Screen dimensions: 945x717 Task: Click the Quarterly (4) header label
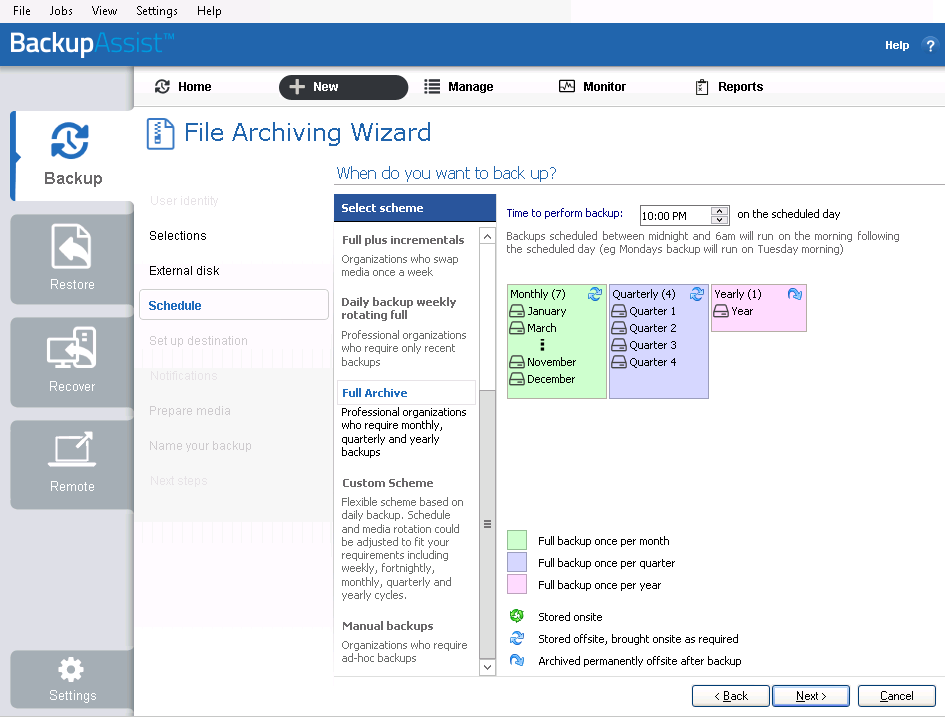(644, 294)
